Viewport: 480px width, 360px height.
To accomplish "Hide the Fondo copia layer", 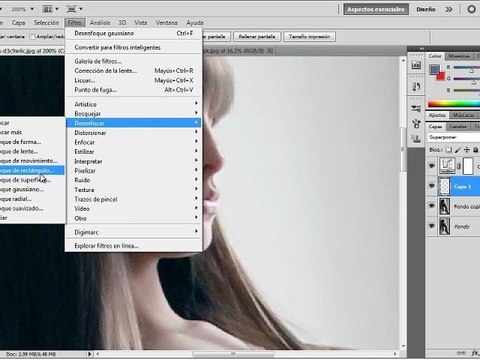I will (x=432, y=206).
